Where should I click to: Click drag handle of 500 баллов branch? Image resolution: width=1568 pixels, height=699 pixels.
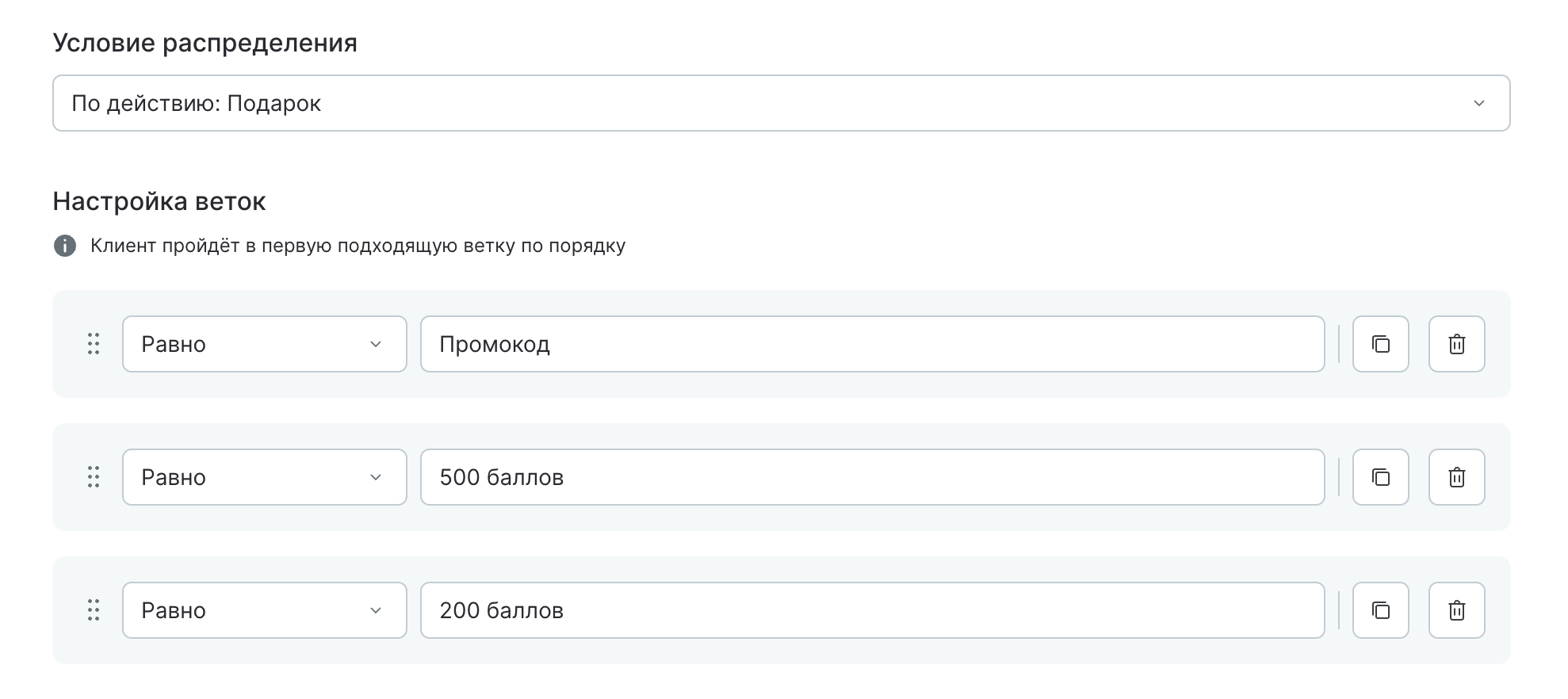tap(94, 477)
